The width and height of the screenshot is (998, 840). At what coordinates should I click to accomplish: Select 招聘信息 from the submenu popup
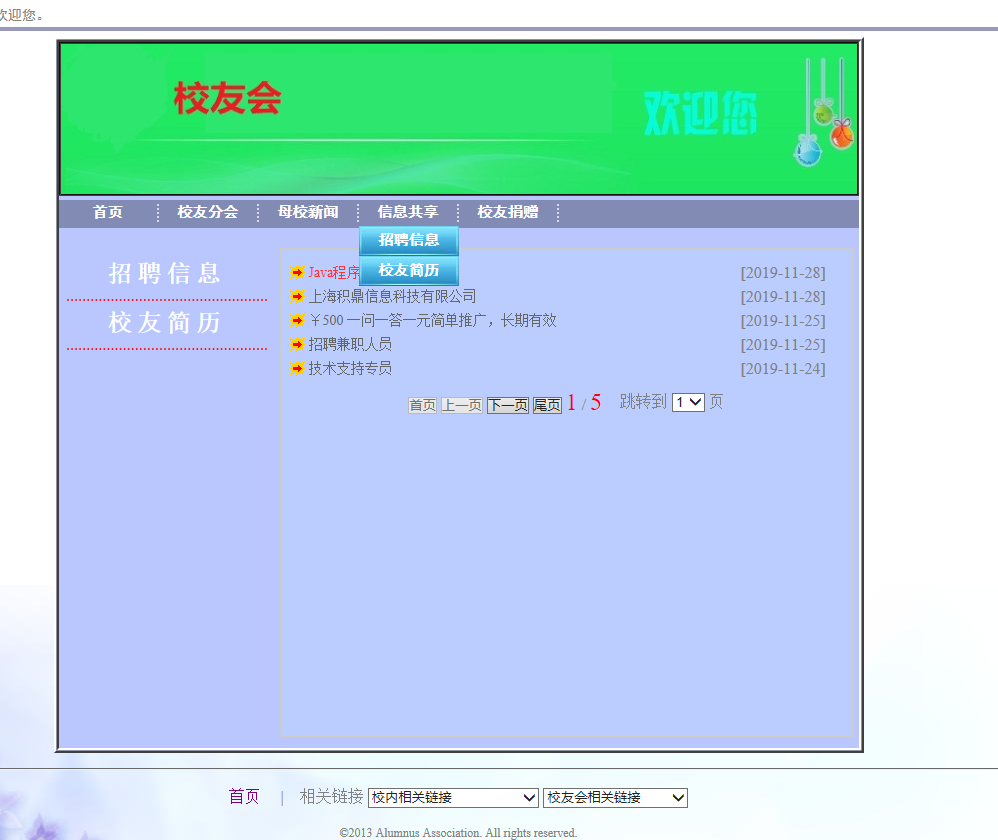pyautogui.click(x=410, y=240)
